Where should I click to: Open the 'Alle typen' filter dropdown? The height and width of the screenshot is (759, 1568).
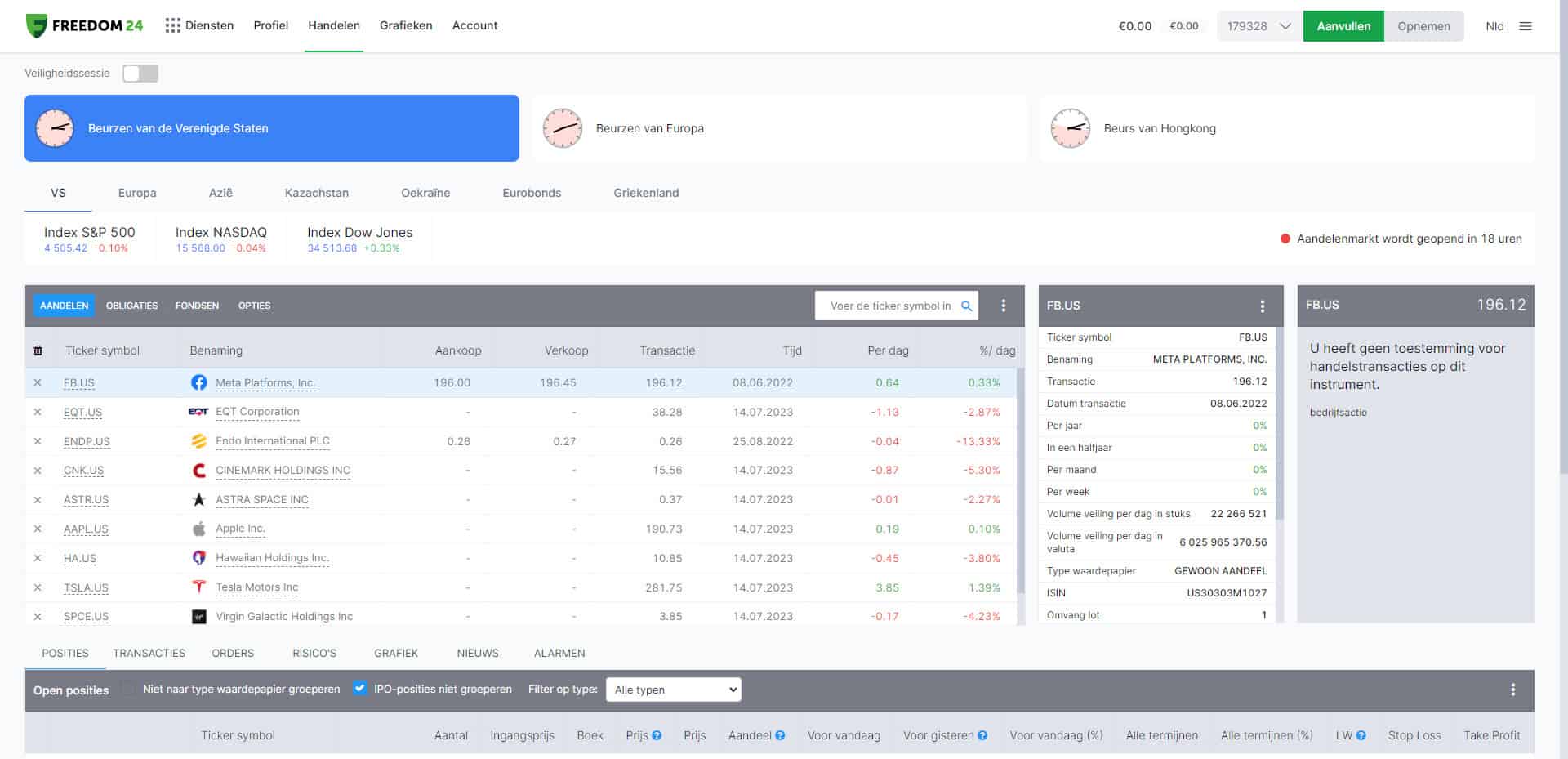point(673,690)
